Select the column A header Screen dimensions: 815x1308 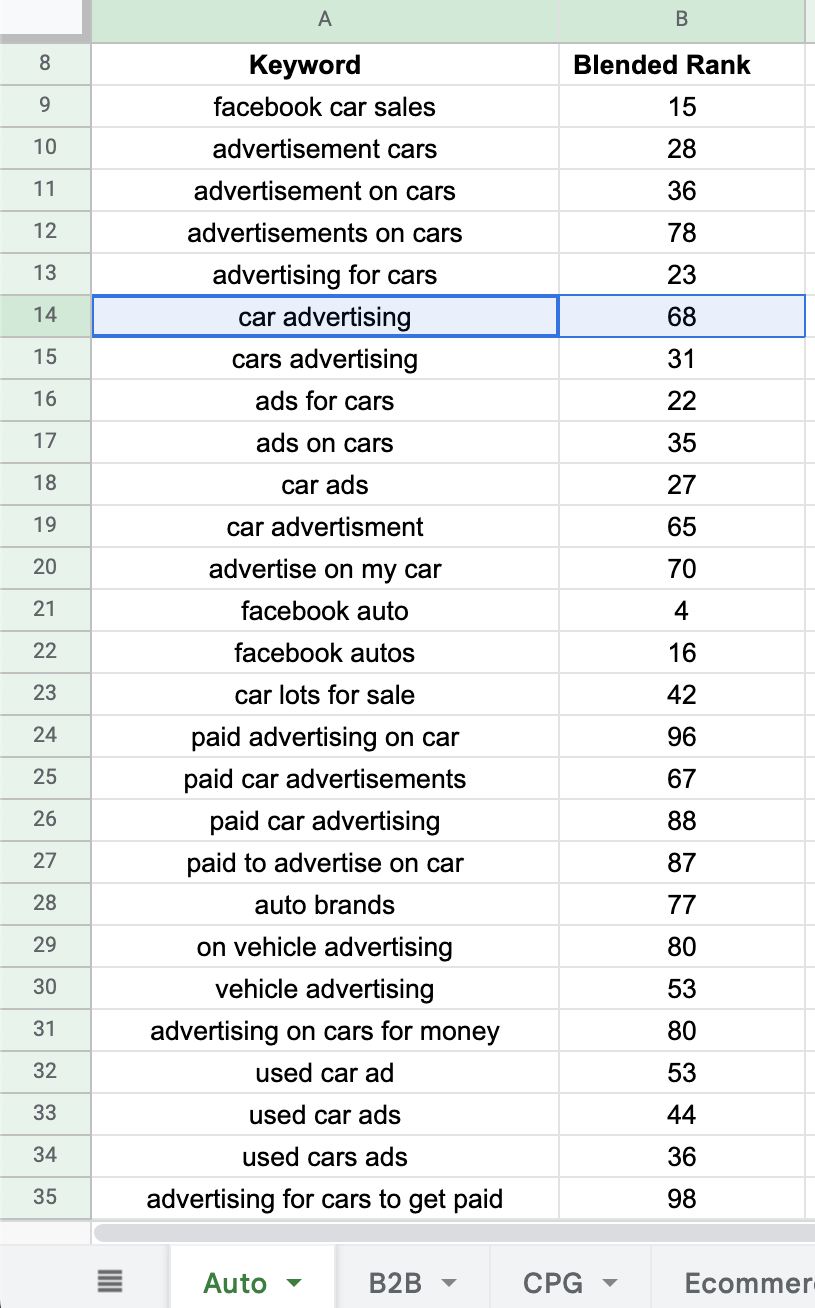click(x=324, y=20)
